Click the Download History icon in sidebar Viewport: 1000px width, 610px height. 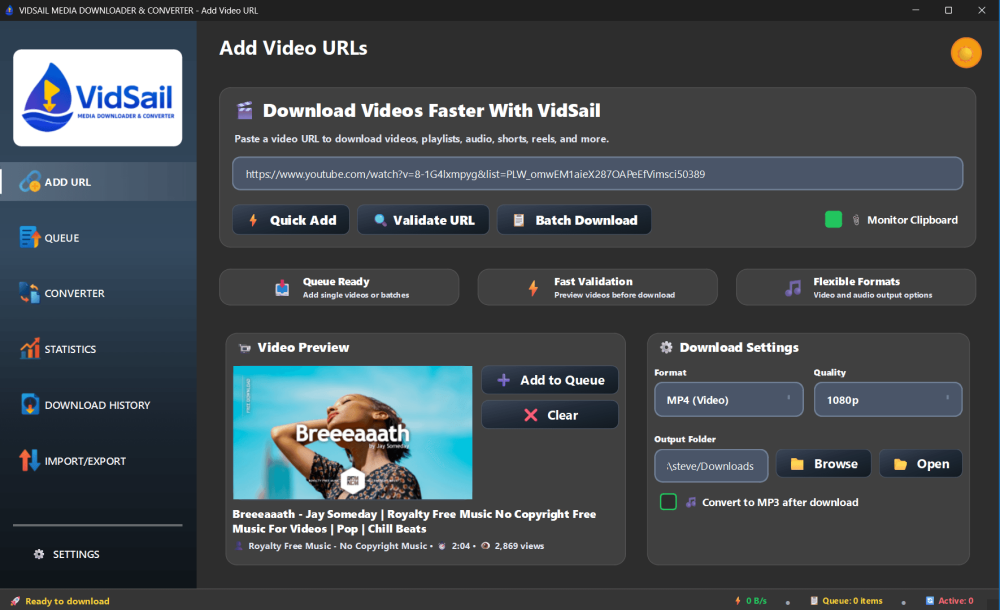pos(30,405)
